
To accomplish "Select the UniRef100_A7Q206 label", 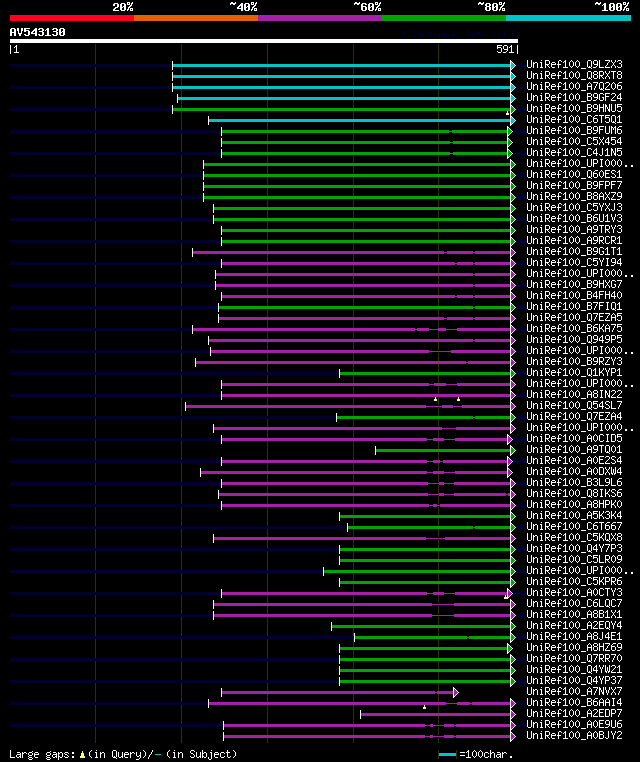I will click(x=574, y=86).
